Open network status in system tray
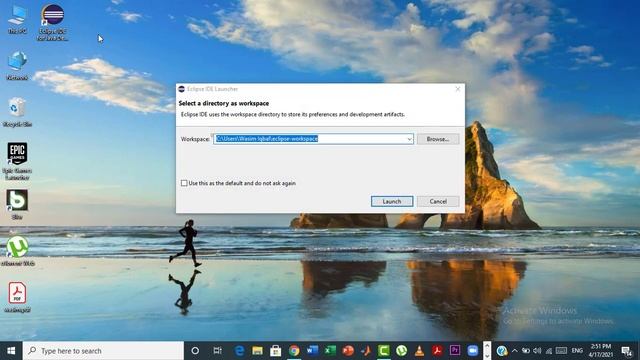Screen dimensions: 640x360 (x=549, y=351)
